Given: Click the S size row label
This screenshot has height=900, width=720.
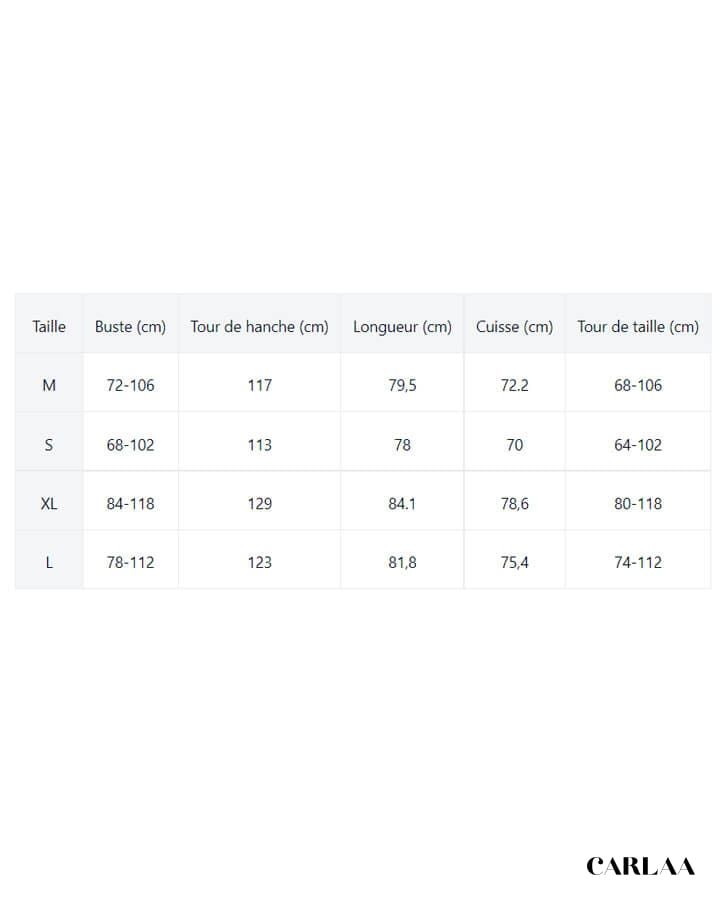Looking at the screenshot, I should [x=49, y=445].
